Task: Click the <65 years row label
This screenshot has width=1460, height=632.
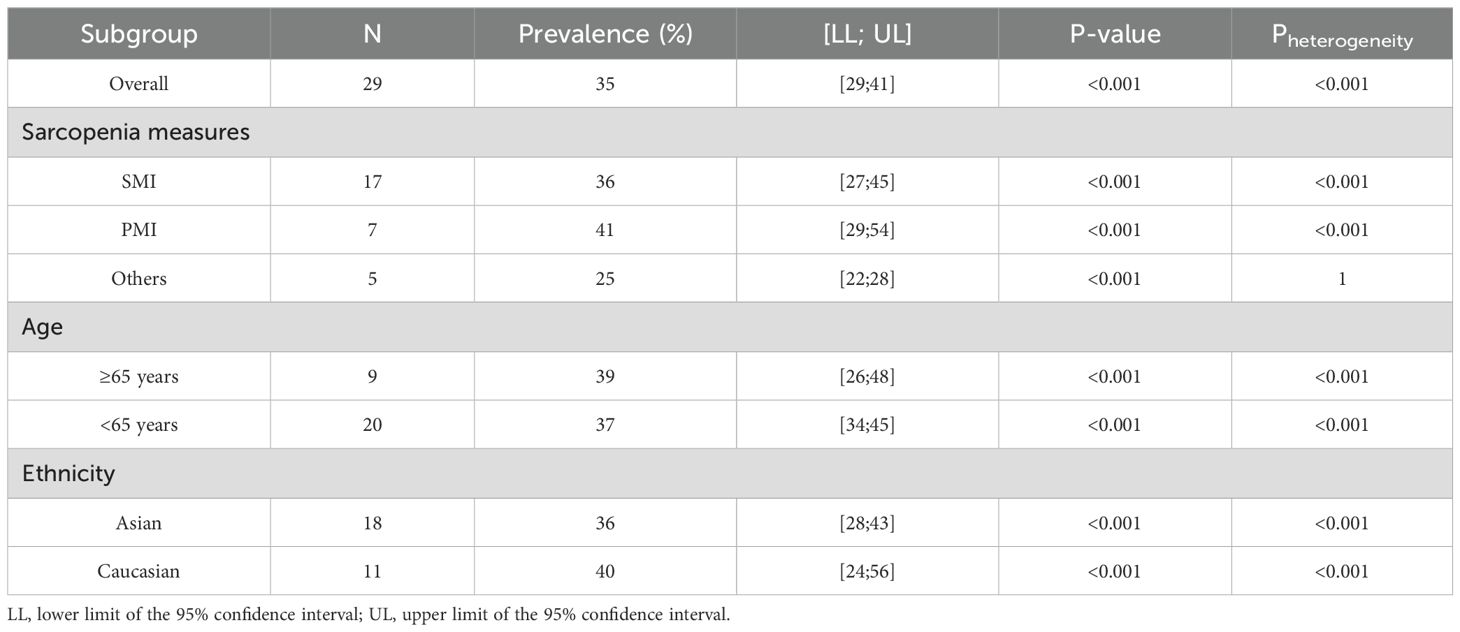Action: tap(139, 425)
